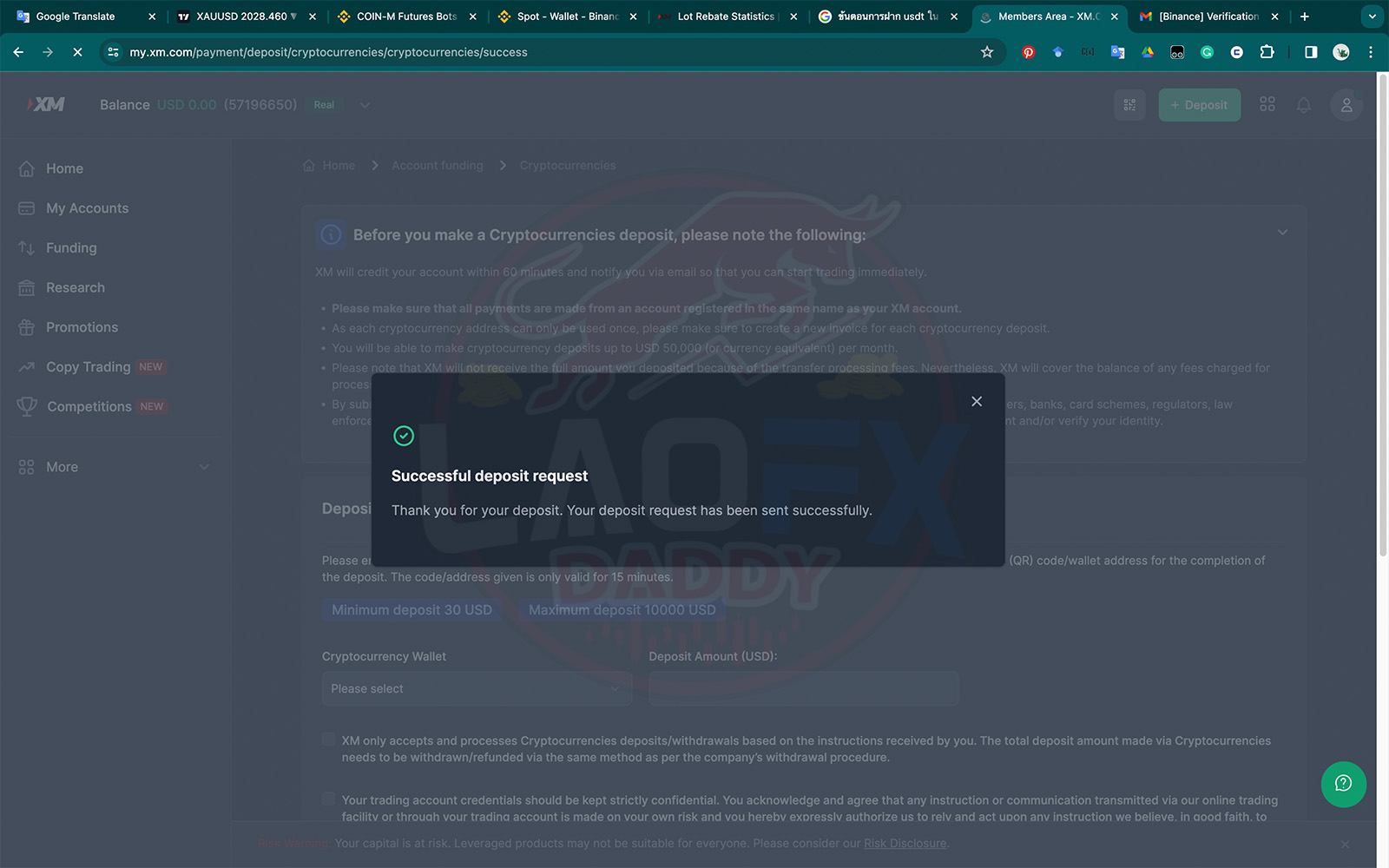This screenshot has height=868, width=1389.
Task: Bookmark this page with the star icon
Action: click(987, 52)
